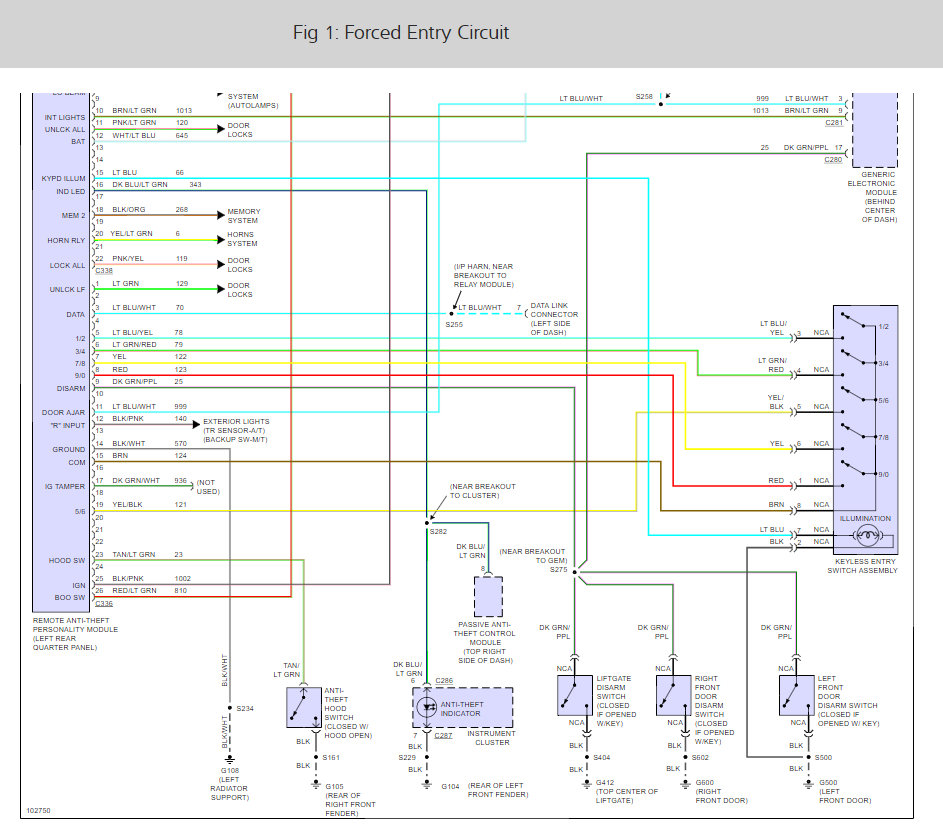
Task: Click the 'Fig 1: Forced Entry Circuit' title
Action: (401, 32)
